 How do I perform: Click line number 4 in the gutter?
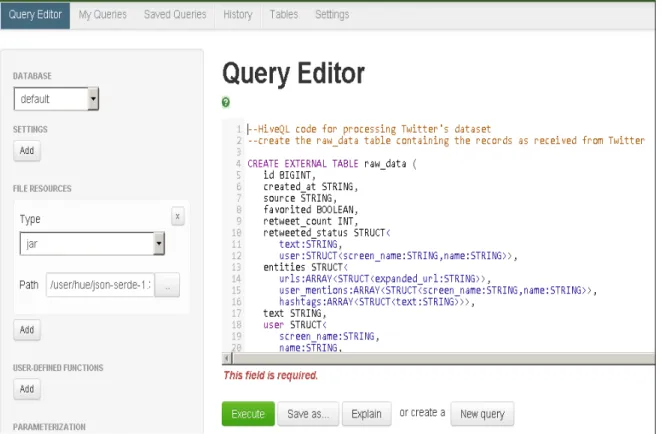(239, 164)
